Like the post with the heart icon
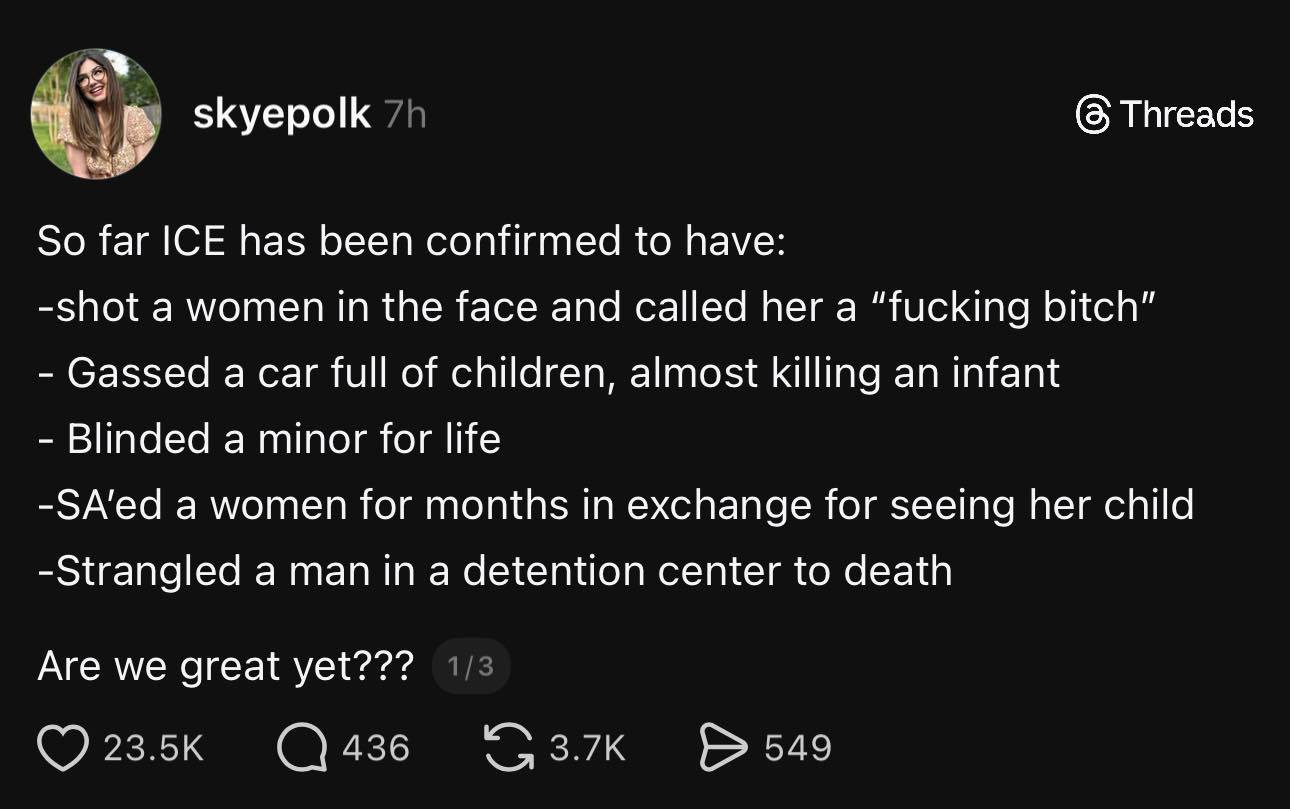This screenshot has height=809, width=1290. [62, 749]
